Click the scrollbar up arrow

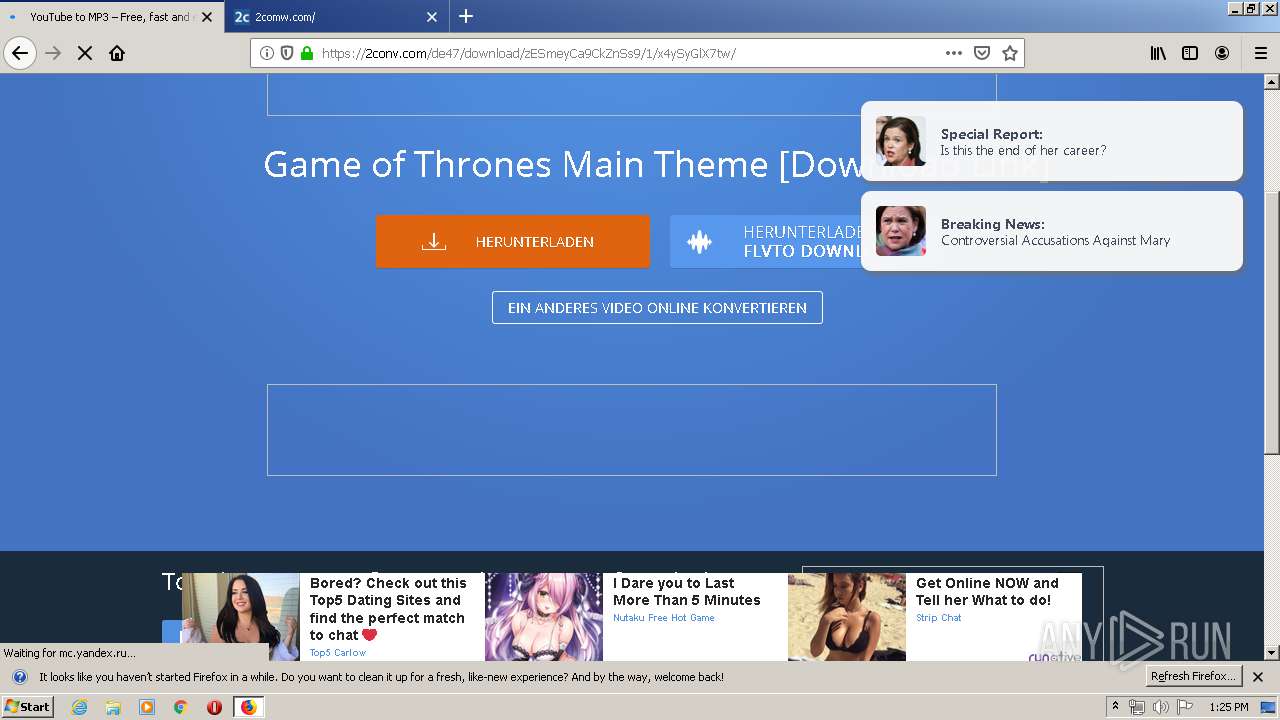pyautogui.click(x=1272, y=81)
